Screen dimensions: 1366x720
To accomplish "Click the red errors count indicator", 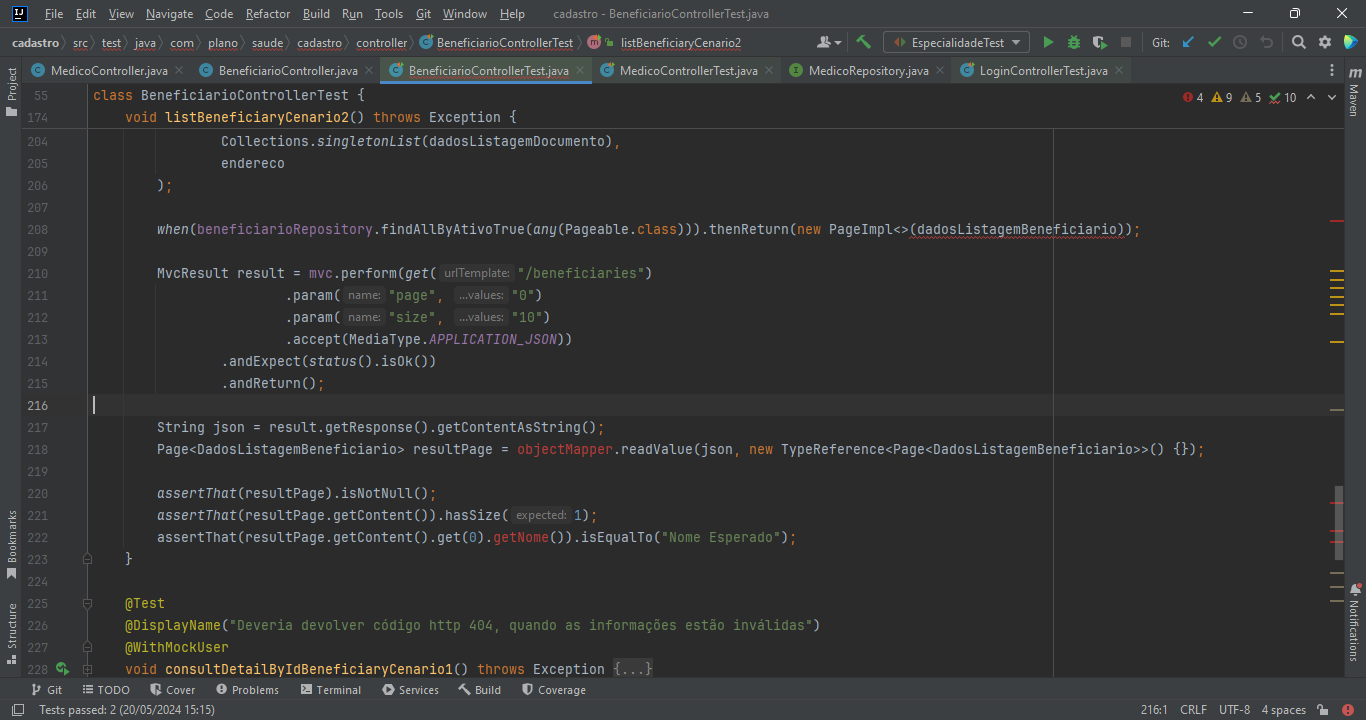I will [1192, 97].
